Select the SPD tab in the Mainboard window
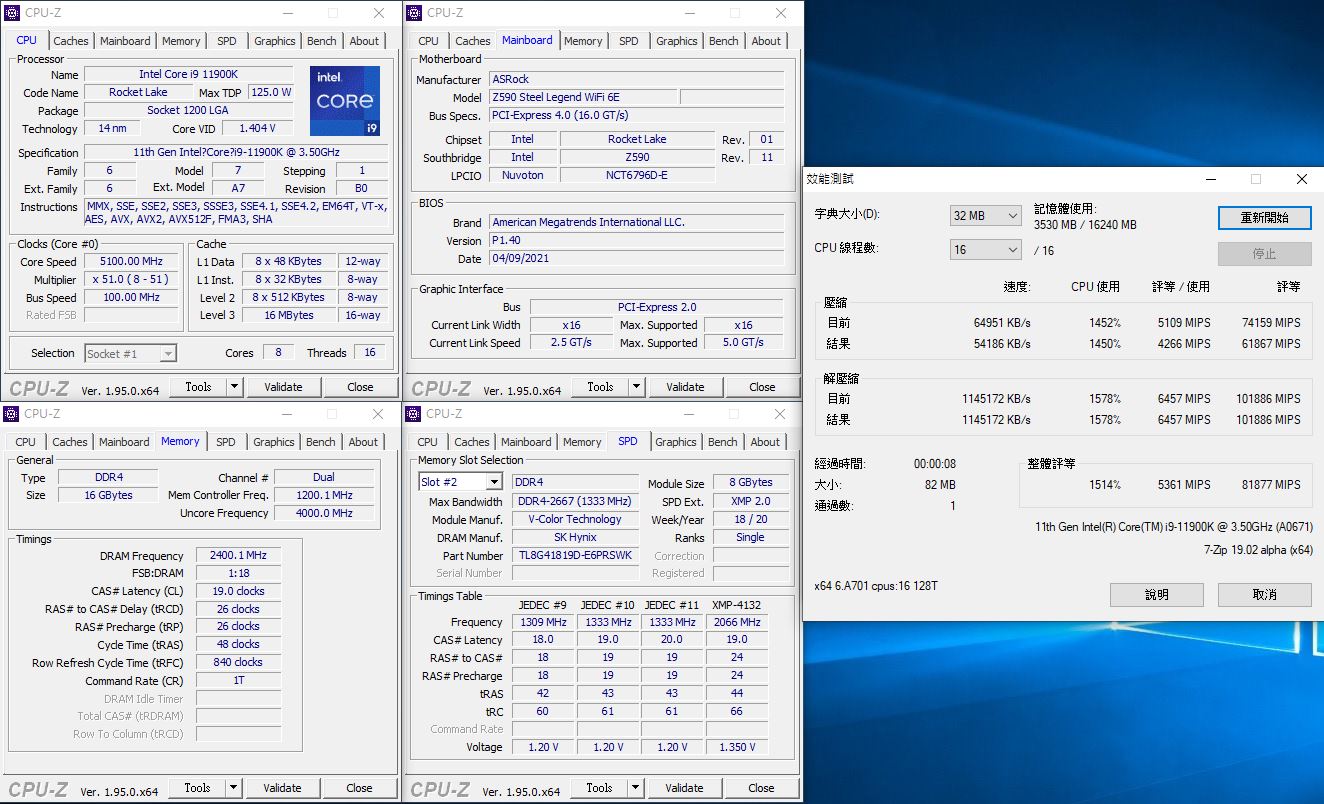The height and width of the screenshot is (804, 1324). click(x=629, y=41)
